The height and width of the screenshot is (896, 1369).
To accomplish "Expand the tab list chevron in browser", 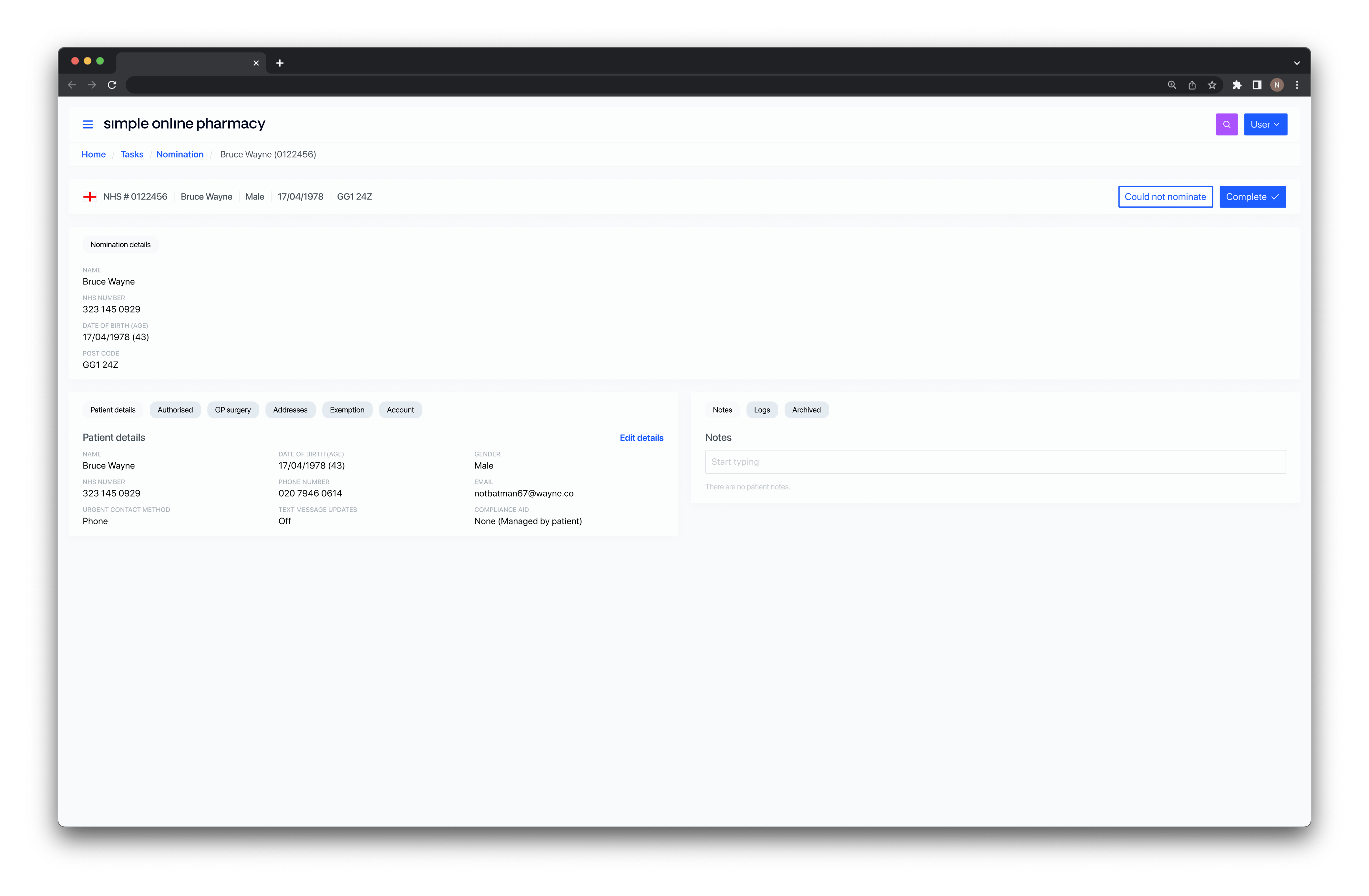I will pyautogui.click(x=1297, y=63).
